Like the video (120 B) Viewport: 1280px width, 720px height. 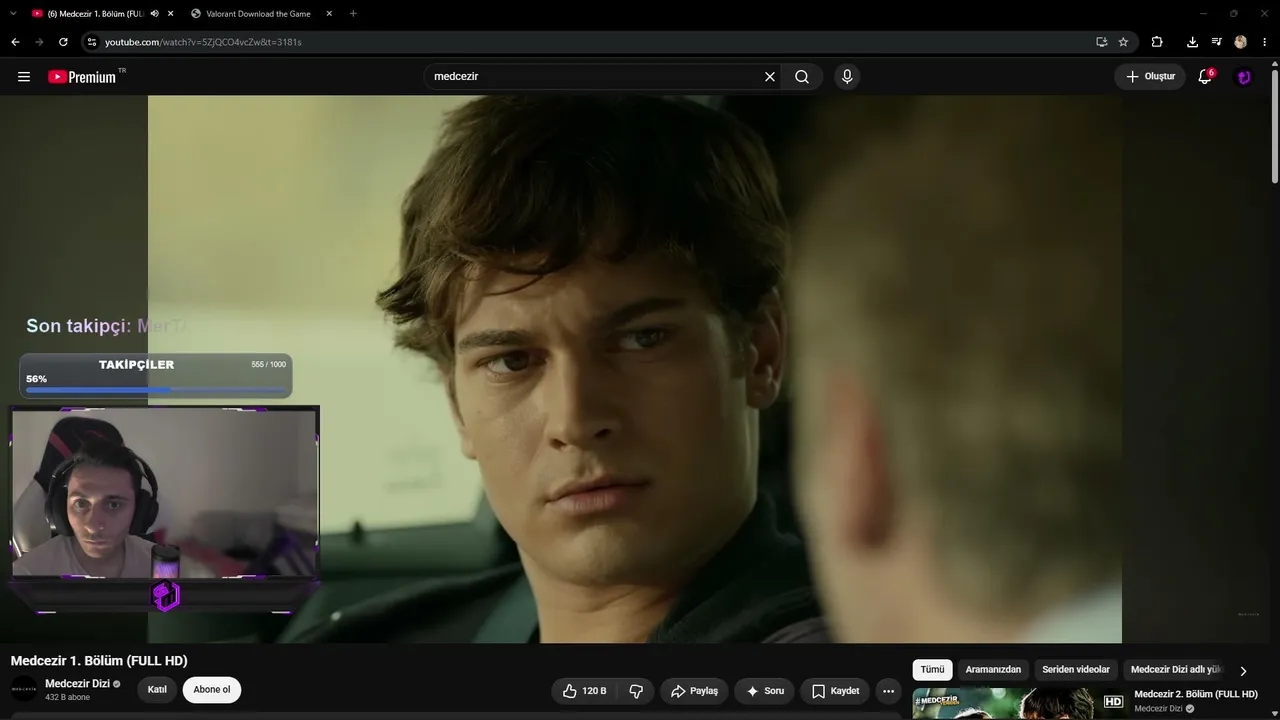(584, 691)
